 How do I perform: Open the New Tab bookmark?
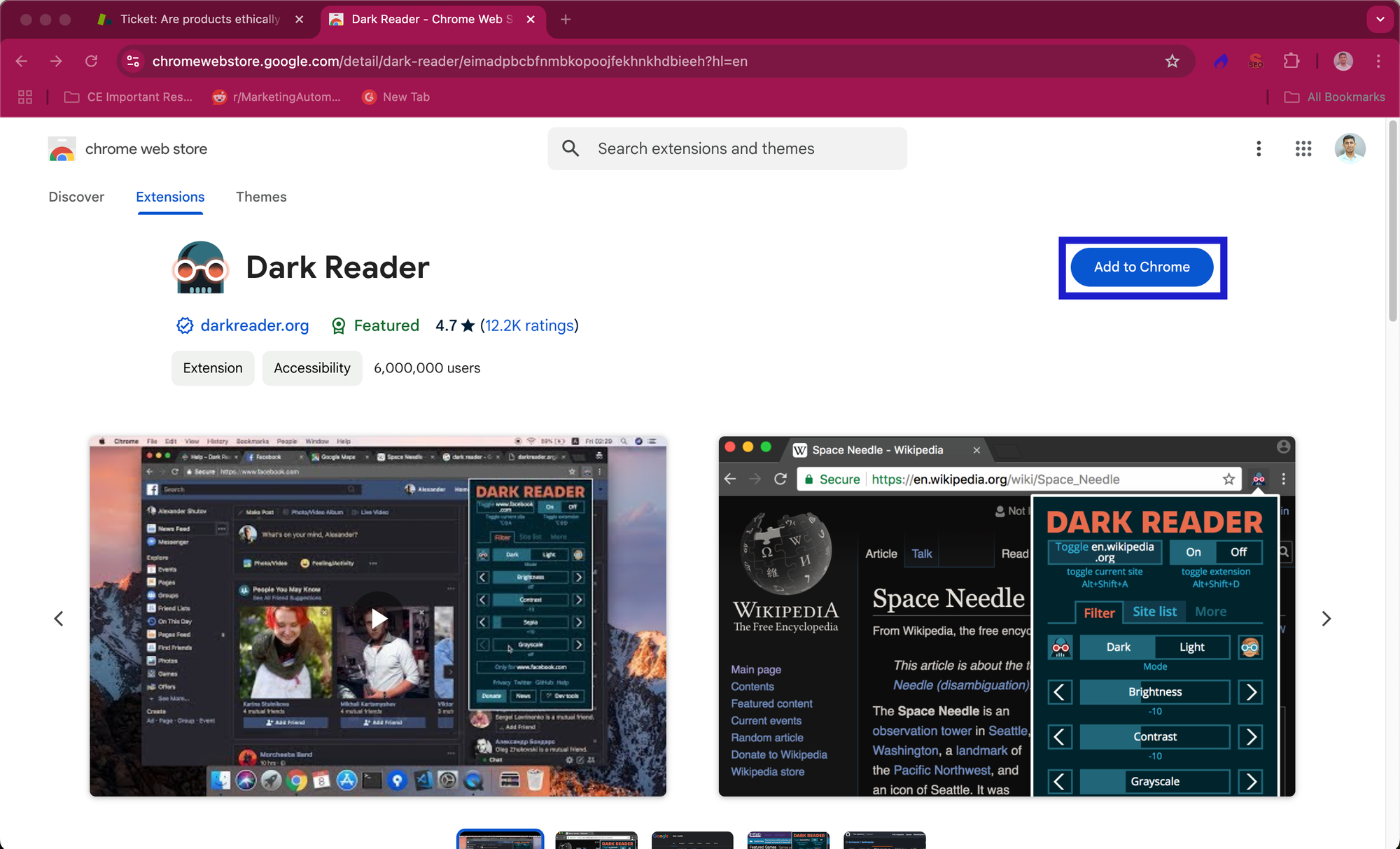pos(396,97)
